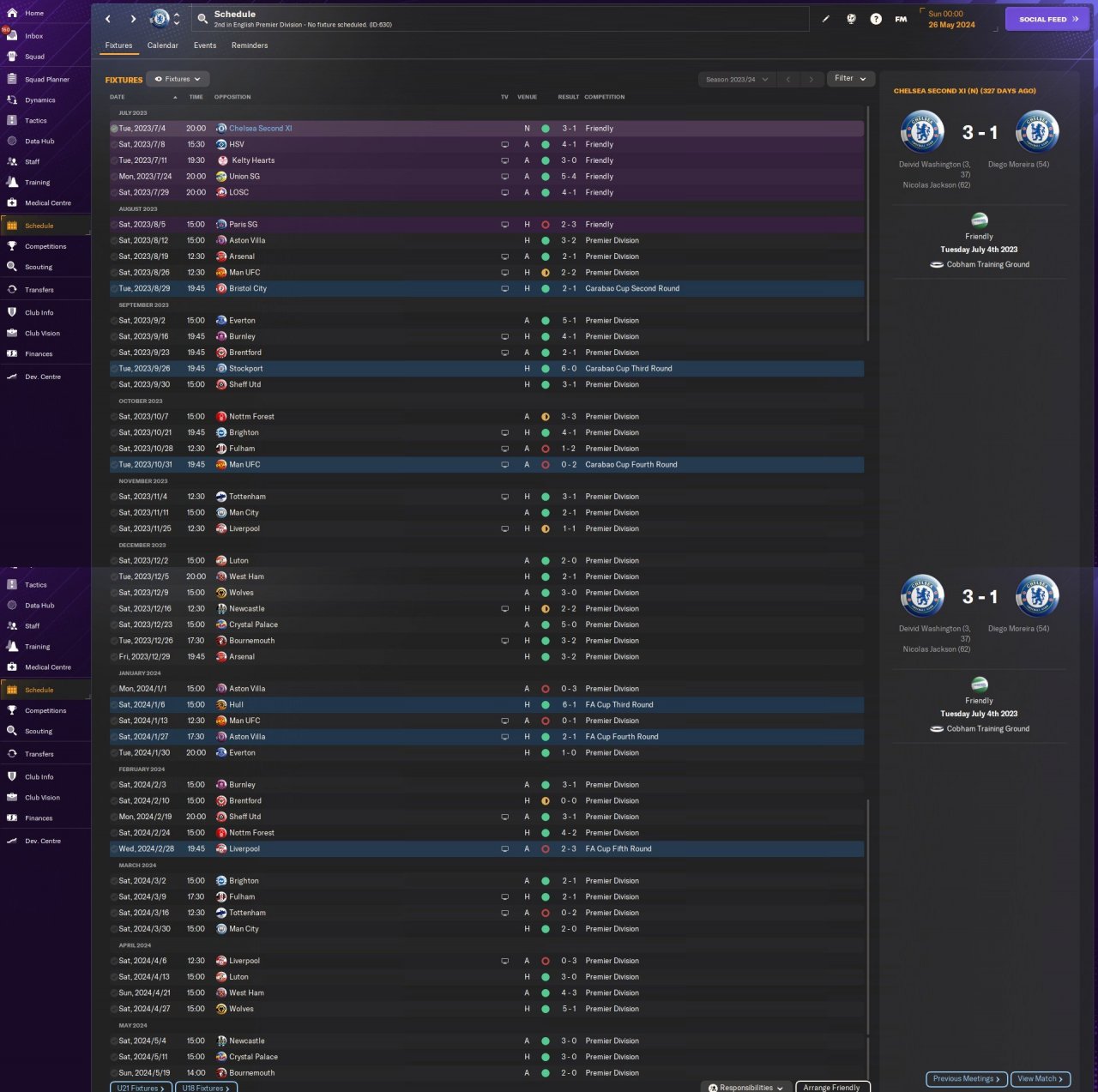This screenshot has height=1092, width=1098.
Task: Toggle the select circle for Sat, 2023/8/5
Action: click(x=114, y=225)
